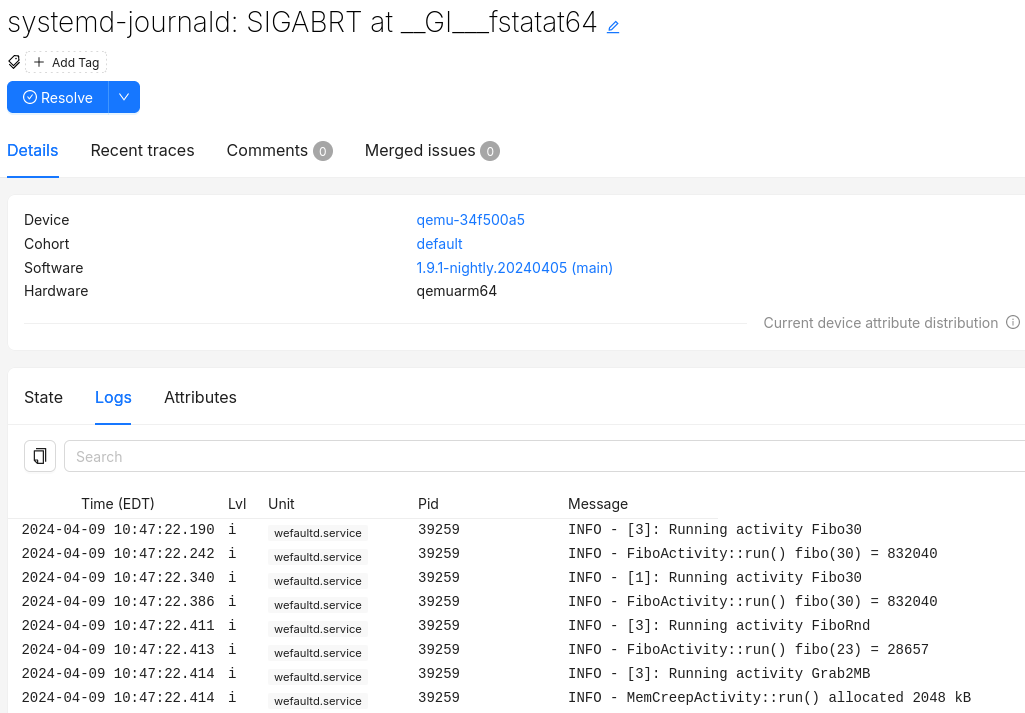1025x713 pixels.
Task: Open the qemu-34f500a5 device link
Action: [x=470, y=220]
